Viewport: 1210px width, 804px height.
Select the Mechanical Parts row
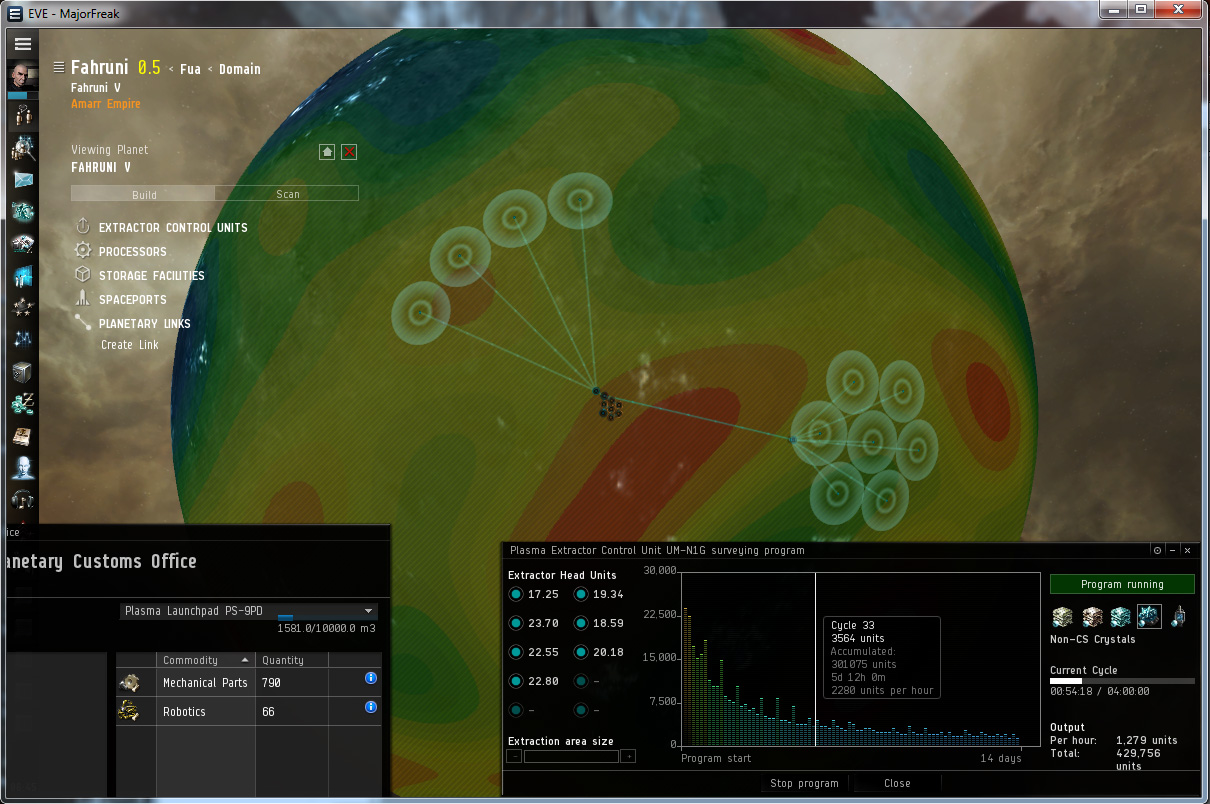tap(247, 682)
